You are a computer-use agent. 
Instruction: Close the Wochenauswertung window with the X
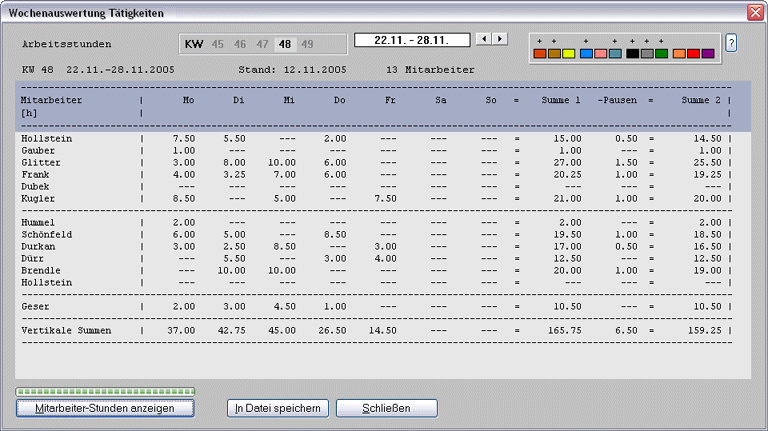click(755, 12)
